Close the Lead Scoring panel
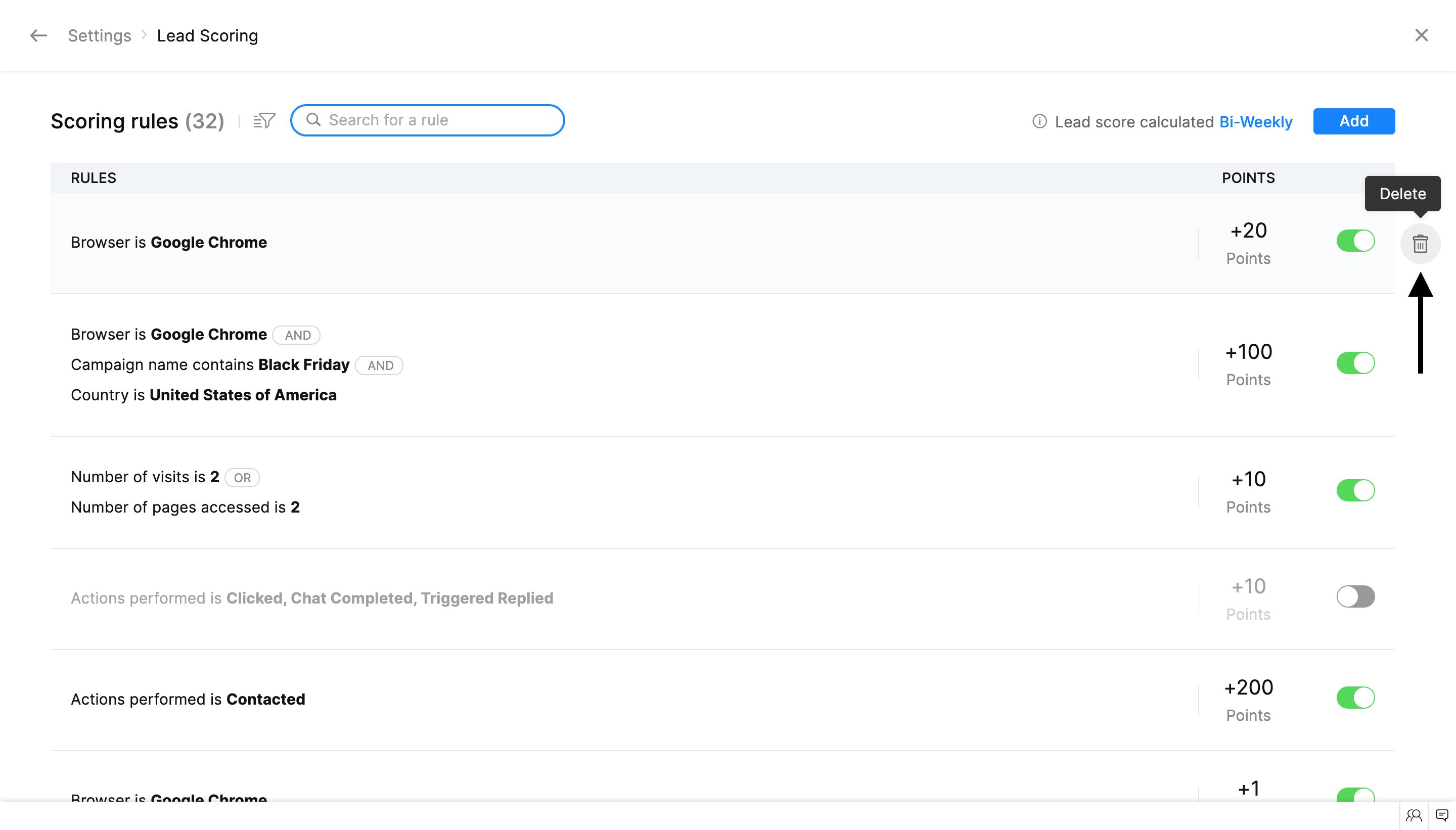The image size is (1456, 830). point(1421,35)
